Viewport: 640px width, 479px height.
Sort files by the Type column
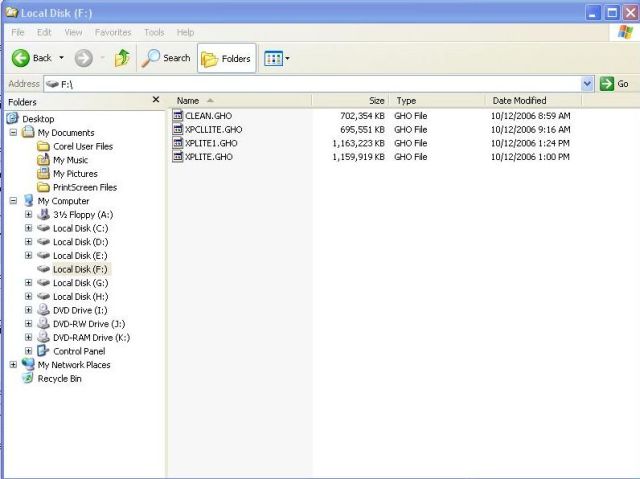pyautogui.click(x=437, y=101)
